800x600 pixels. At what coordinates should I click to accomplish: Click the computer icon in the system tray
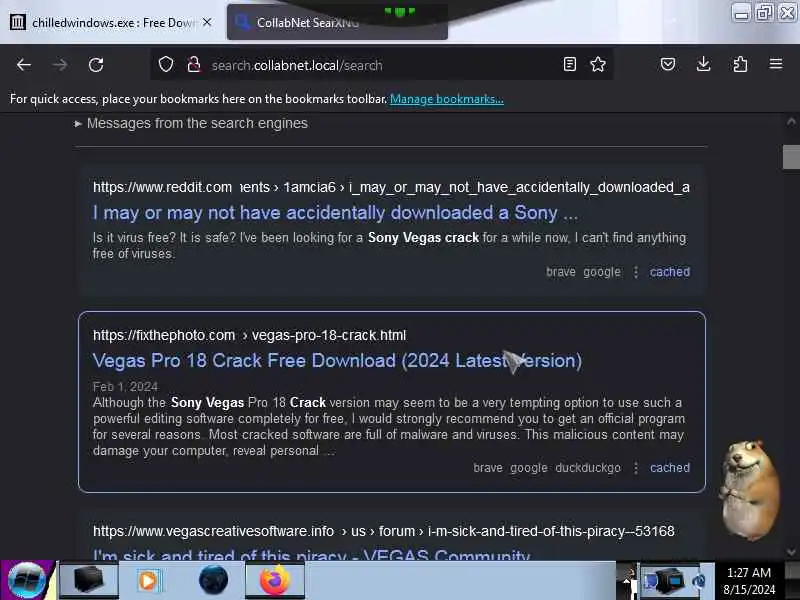click(669, 580)
